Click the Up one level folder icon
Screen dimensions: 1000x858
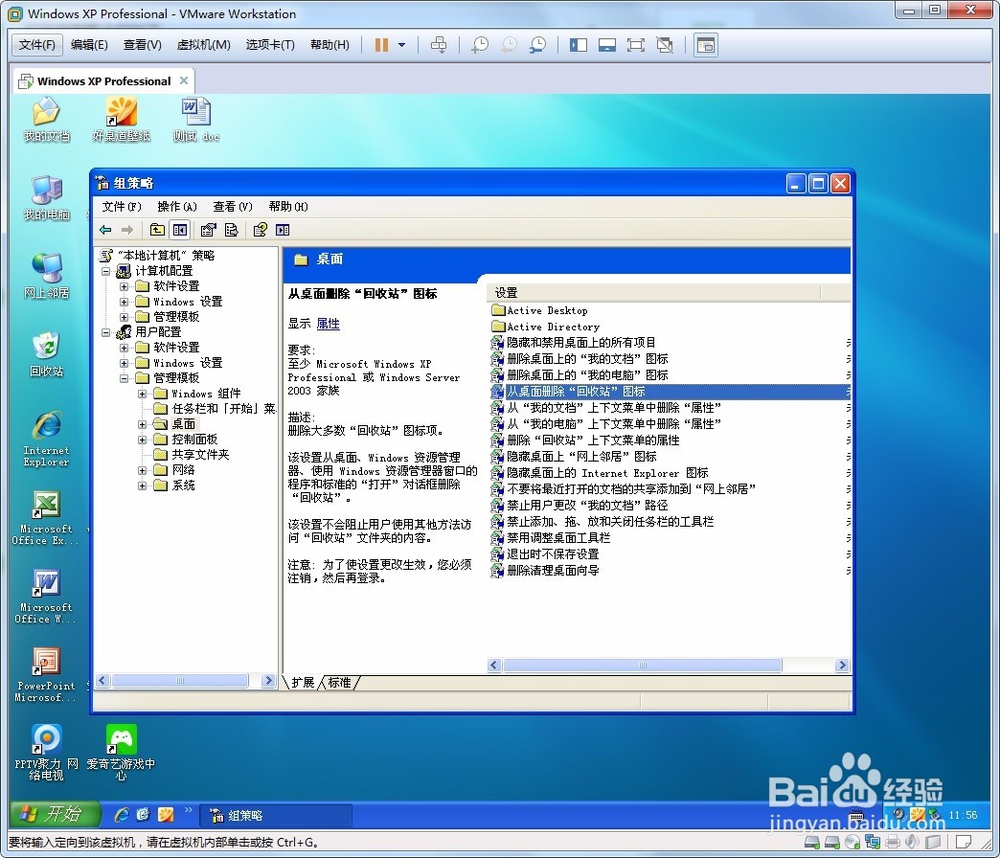[157, 230]
